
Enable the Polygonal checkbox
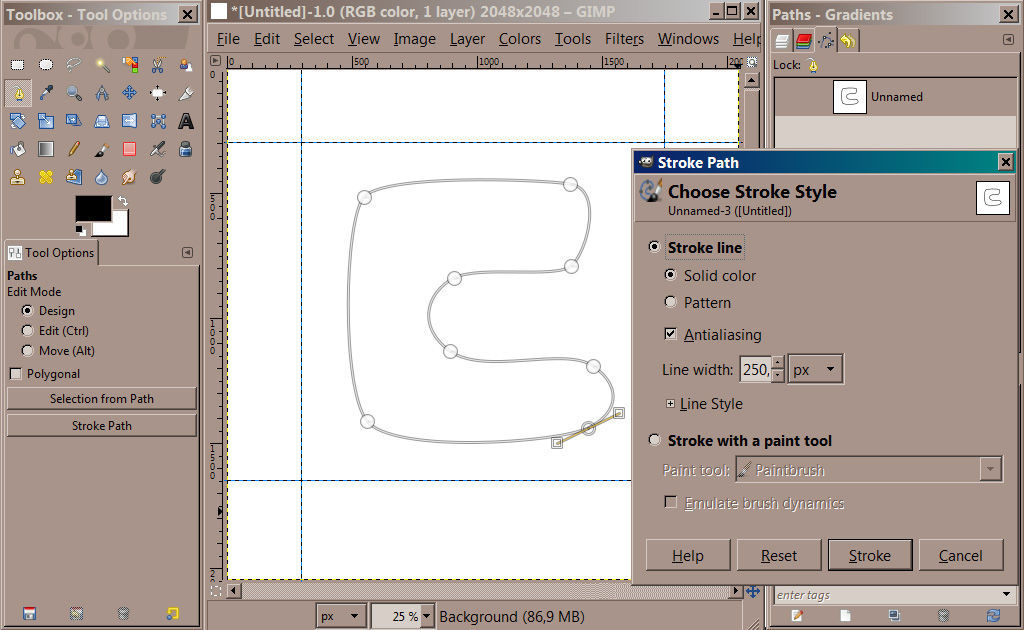(16, 374)
